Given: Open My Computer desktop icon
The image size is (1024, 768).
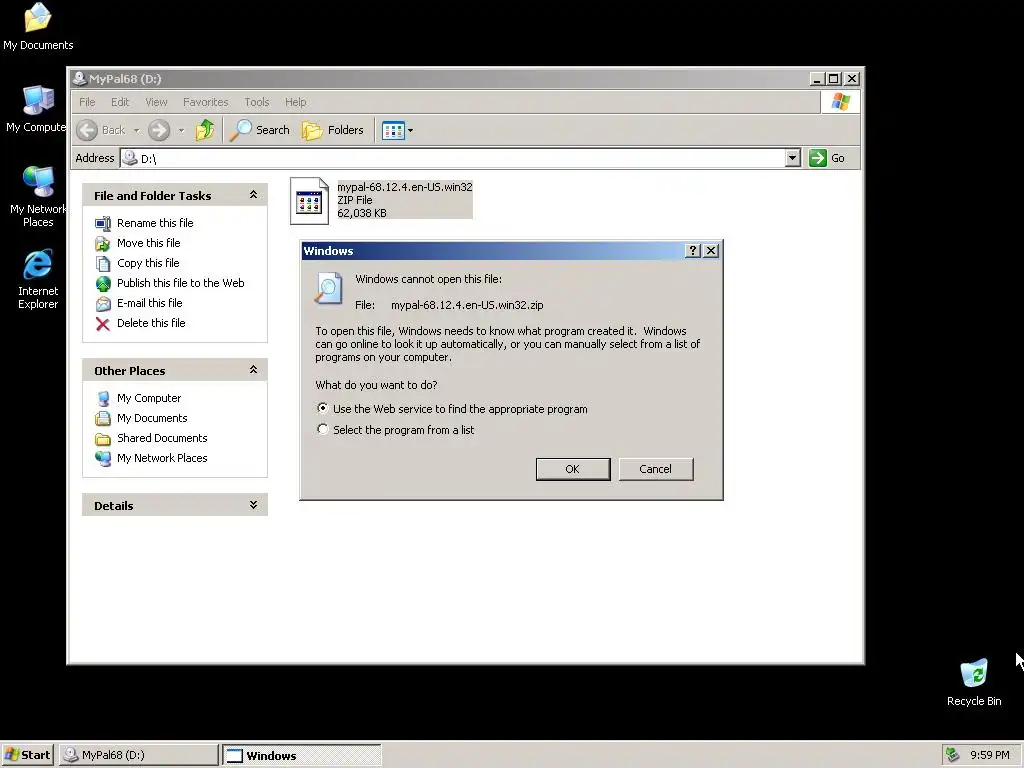Looking at the screenshot, I should click(37, 108).
